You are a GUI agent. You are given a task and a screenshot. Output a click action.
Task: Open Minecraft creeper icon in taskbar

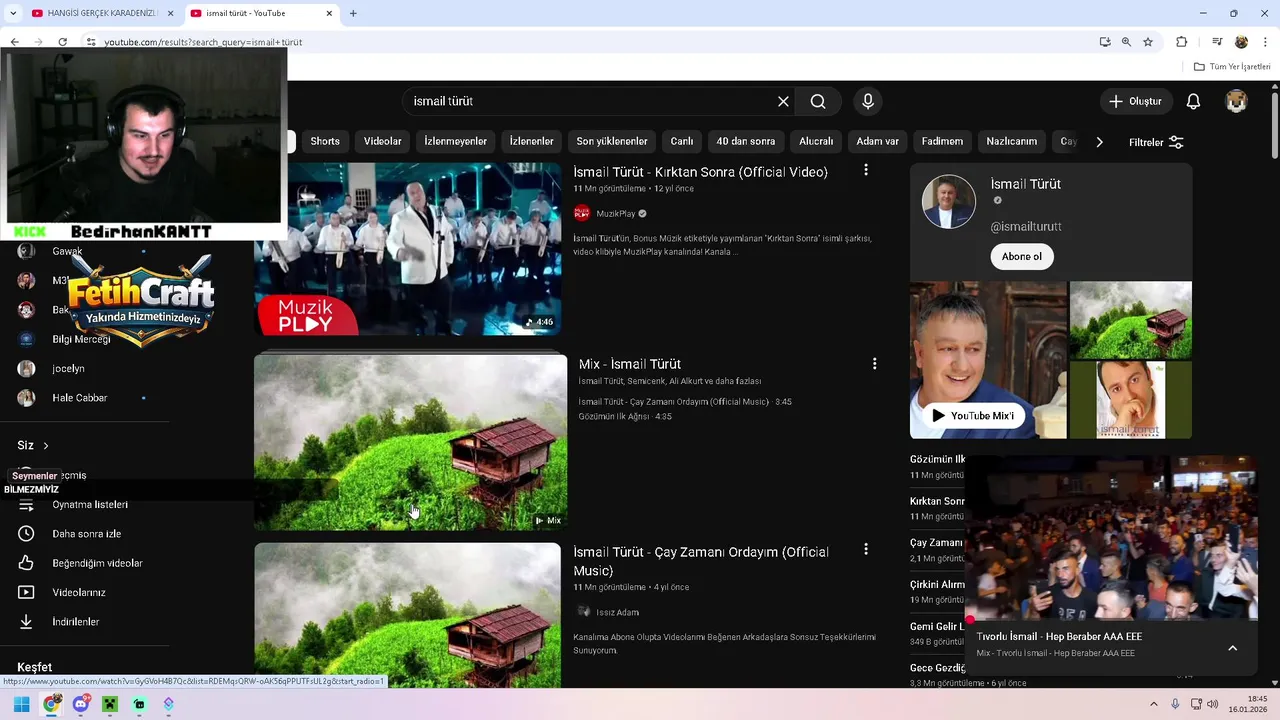tap(110, 704)
